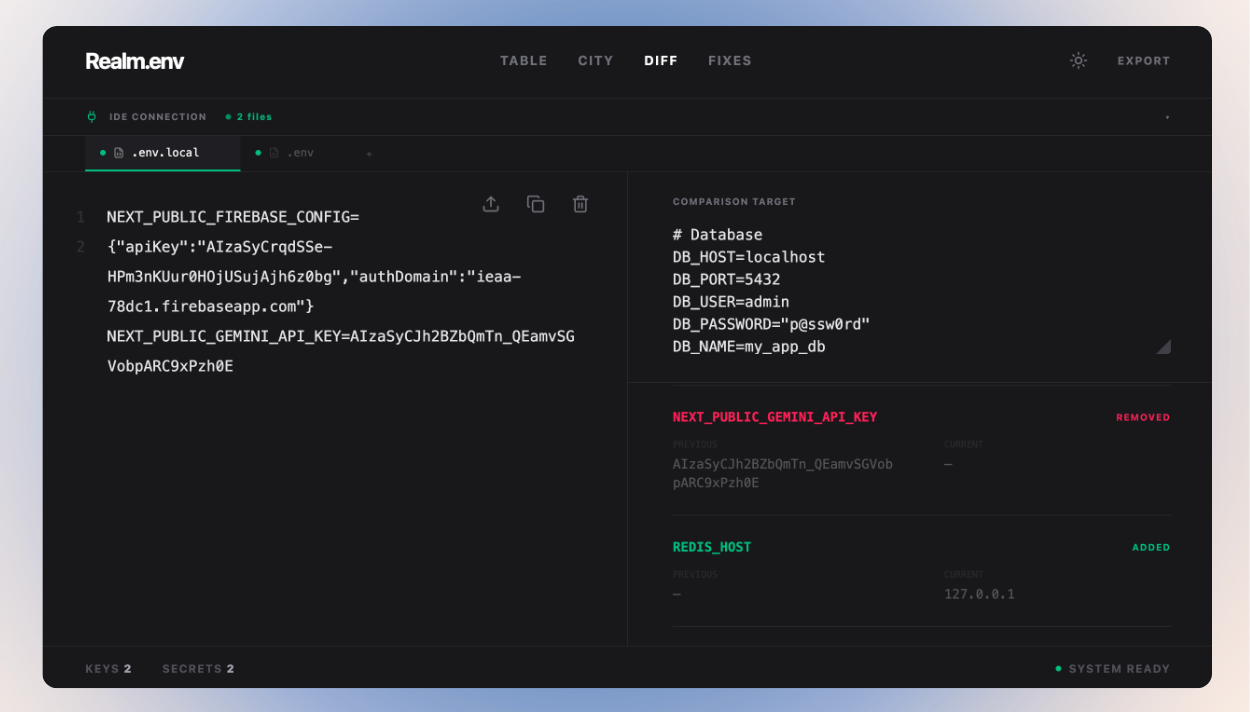1250x712 pixels.
Task: Click the REMOVED badge on NEXT_PUBLIC_GEMINI_API_KEY
Action: 1142,417
